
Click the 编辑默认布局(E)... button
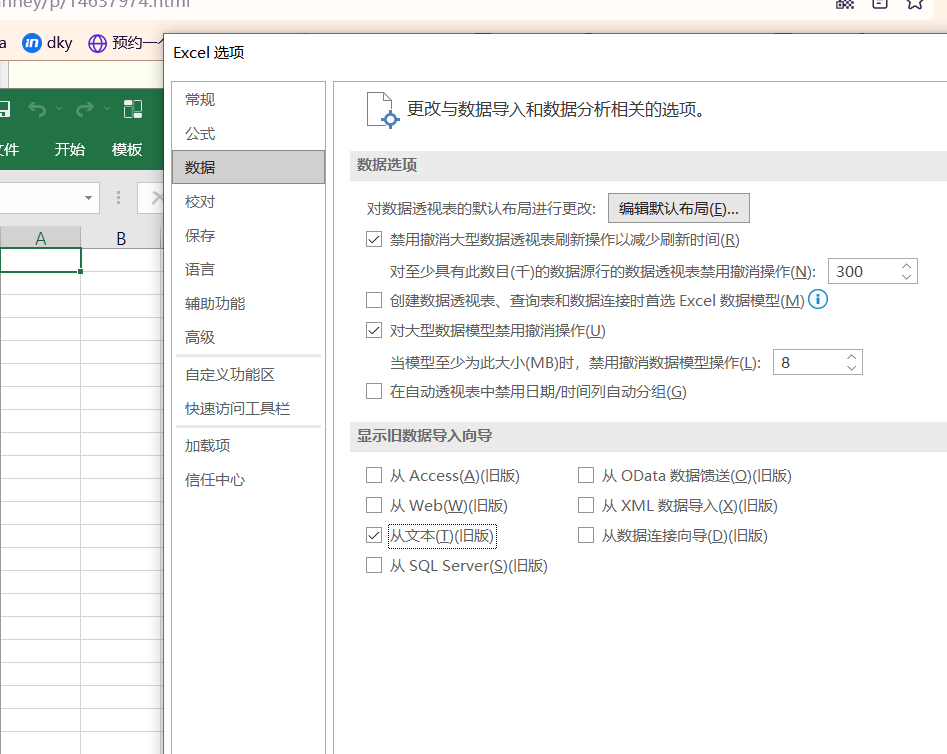(679, 208)
